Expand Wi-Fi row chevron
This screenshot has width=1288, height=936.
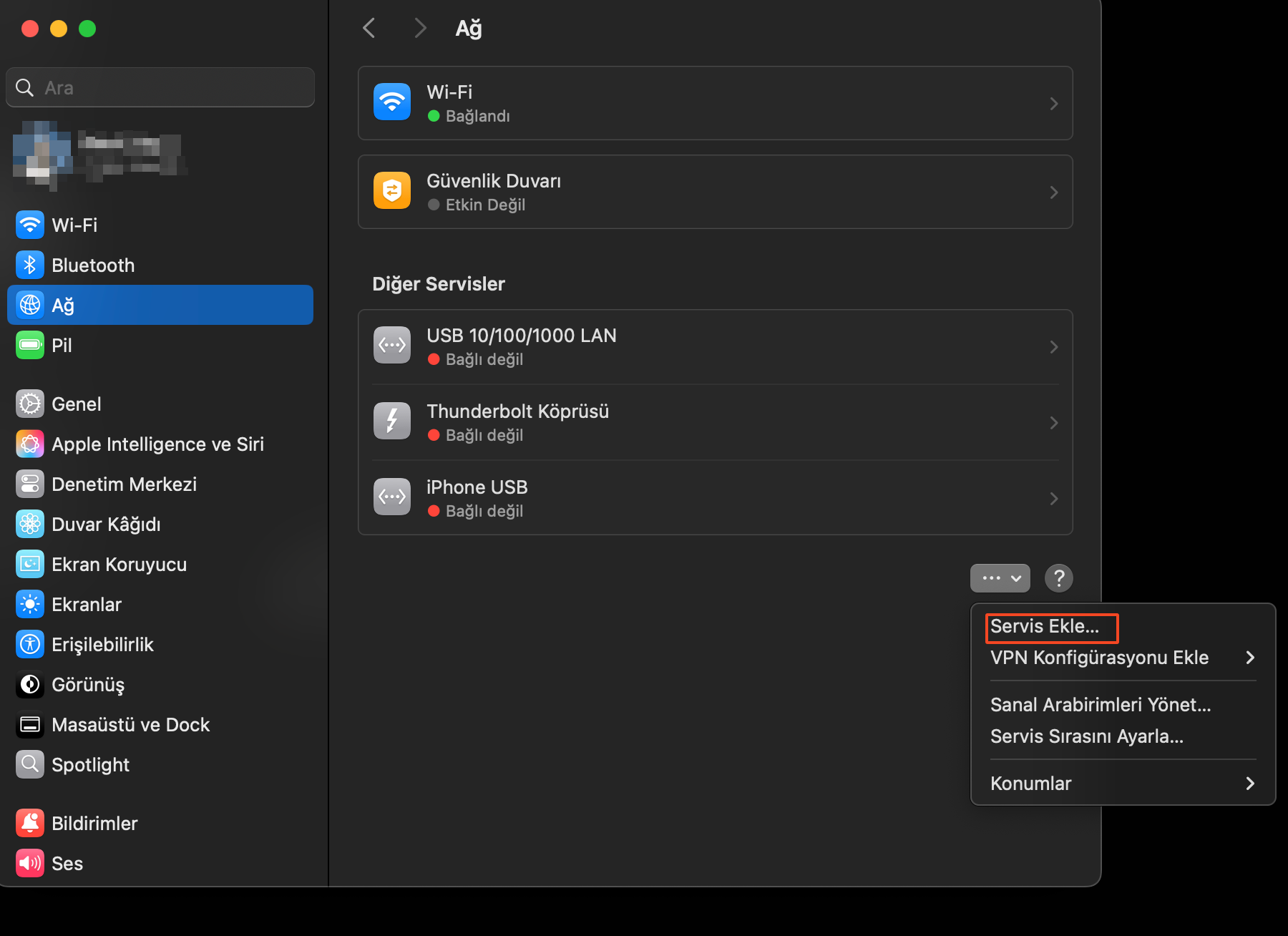[x=1054, y=104]
